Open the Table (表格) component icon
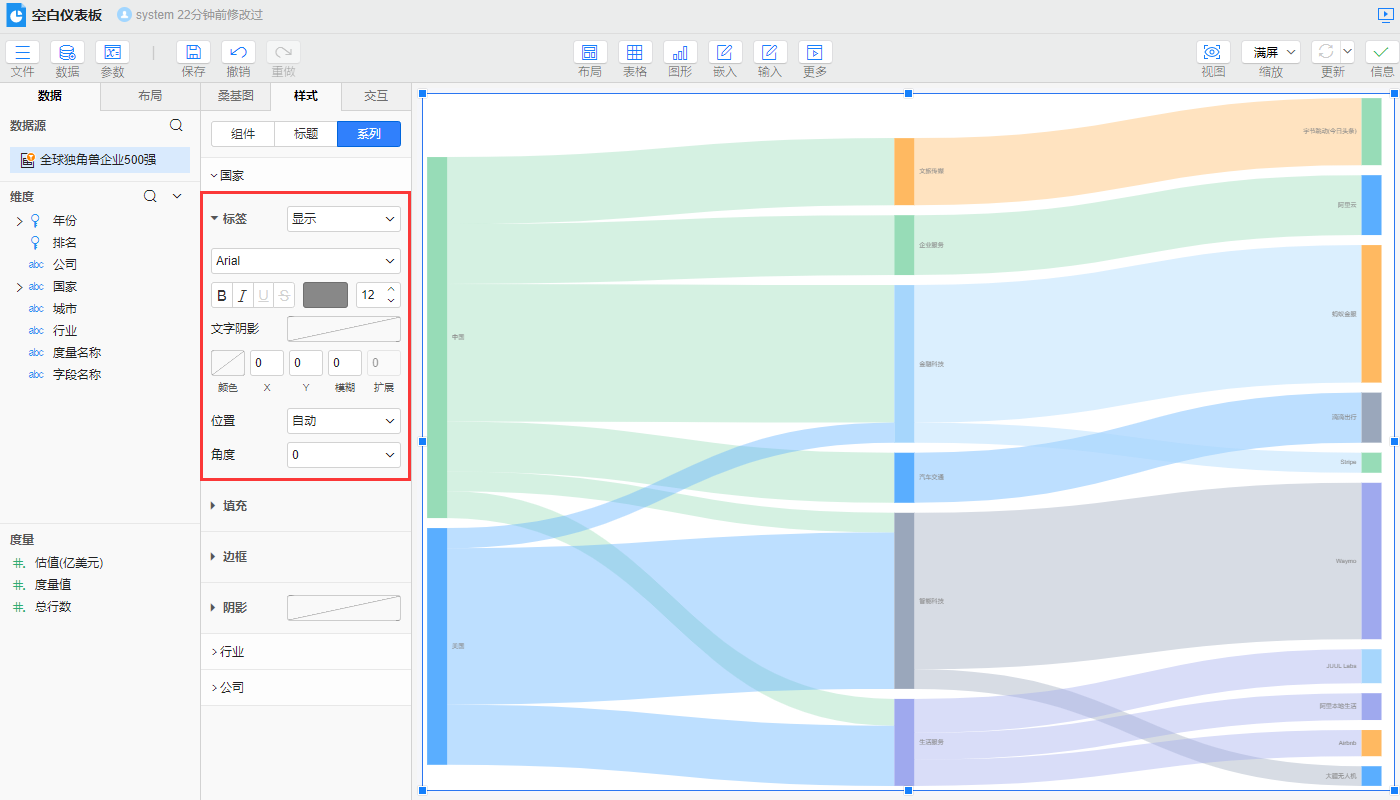The width and height of the screenshot is (1400, 800). point(635,53)
